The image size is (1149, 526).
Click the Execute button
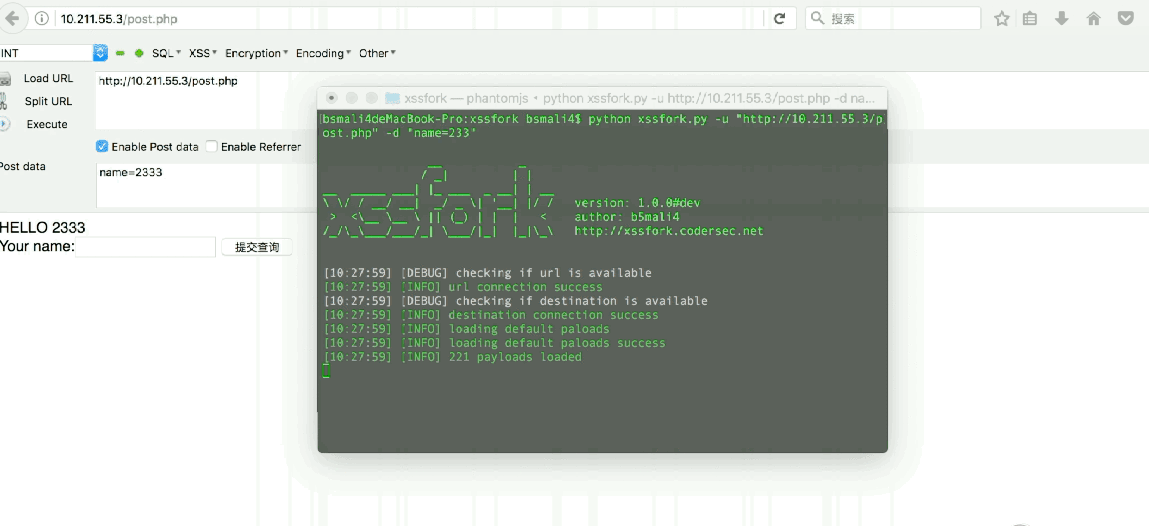(47, 125)
